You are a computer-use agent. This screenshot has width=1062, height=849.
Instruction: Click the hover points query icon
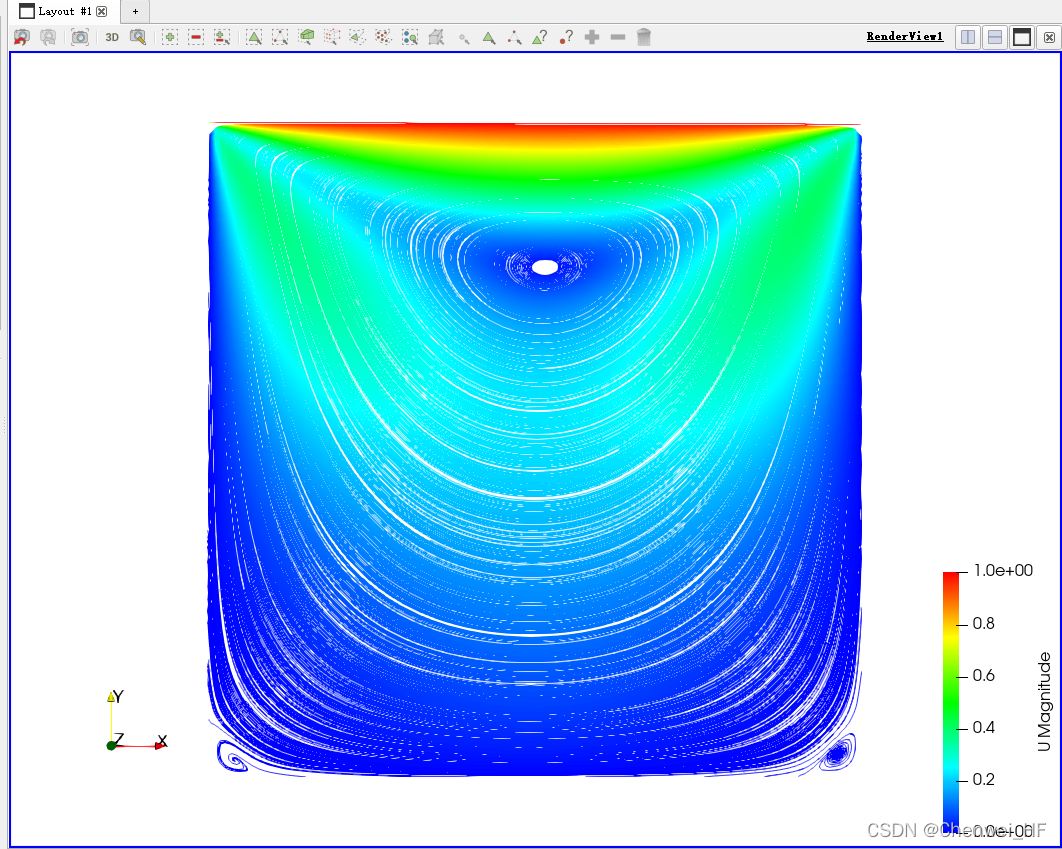[x=566, y=37]
